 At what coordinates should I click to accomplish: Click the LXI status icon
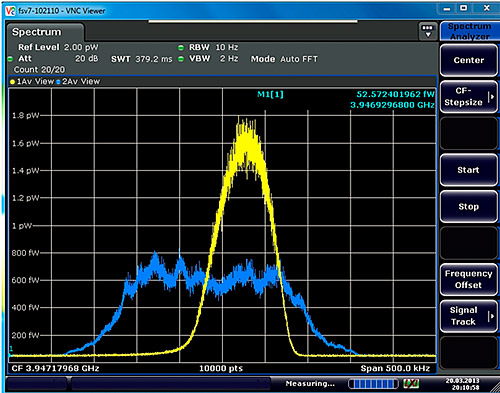pyautogui.click(x=411, y=384)
